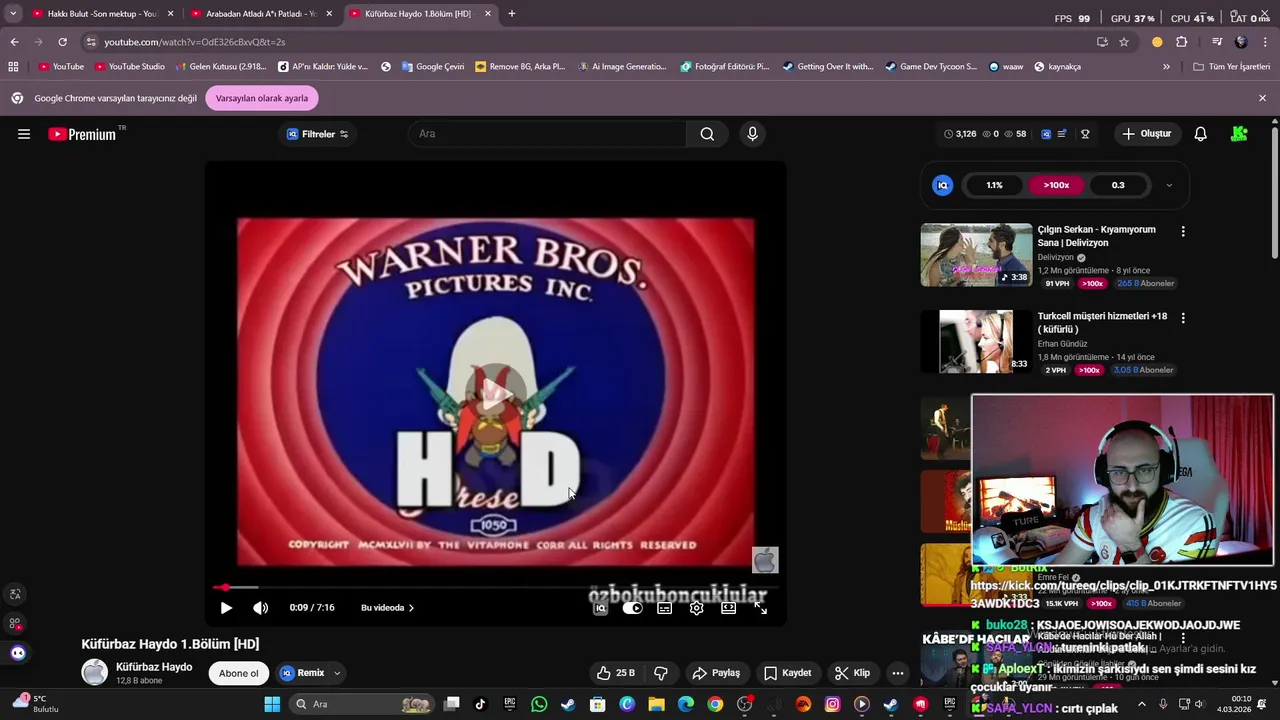Image resolution: width=1280 pixels, height=720 pixels.
Task: Open a new browser tab
Action: [x=512, y=14]
